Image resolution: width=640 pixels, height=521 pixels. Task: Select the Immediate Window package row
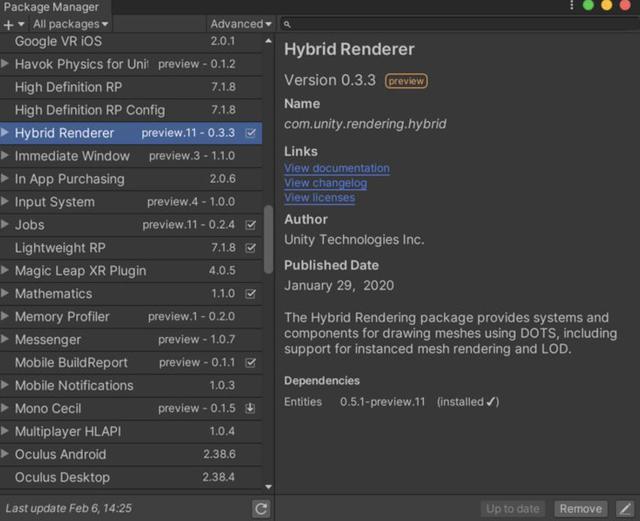tap(131, 156)
